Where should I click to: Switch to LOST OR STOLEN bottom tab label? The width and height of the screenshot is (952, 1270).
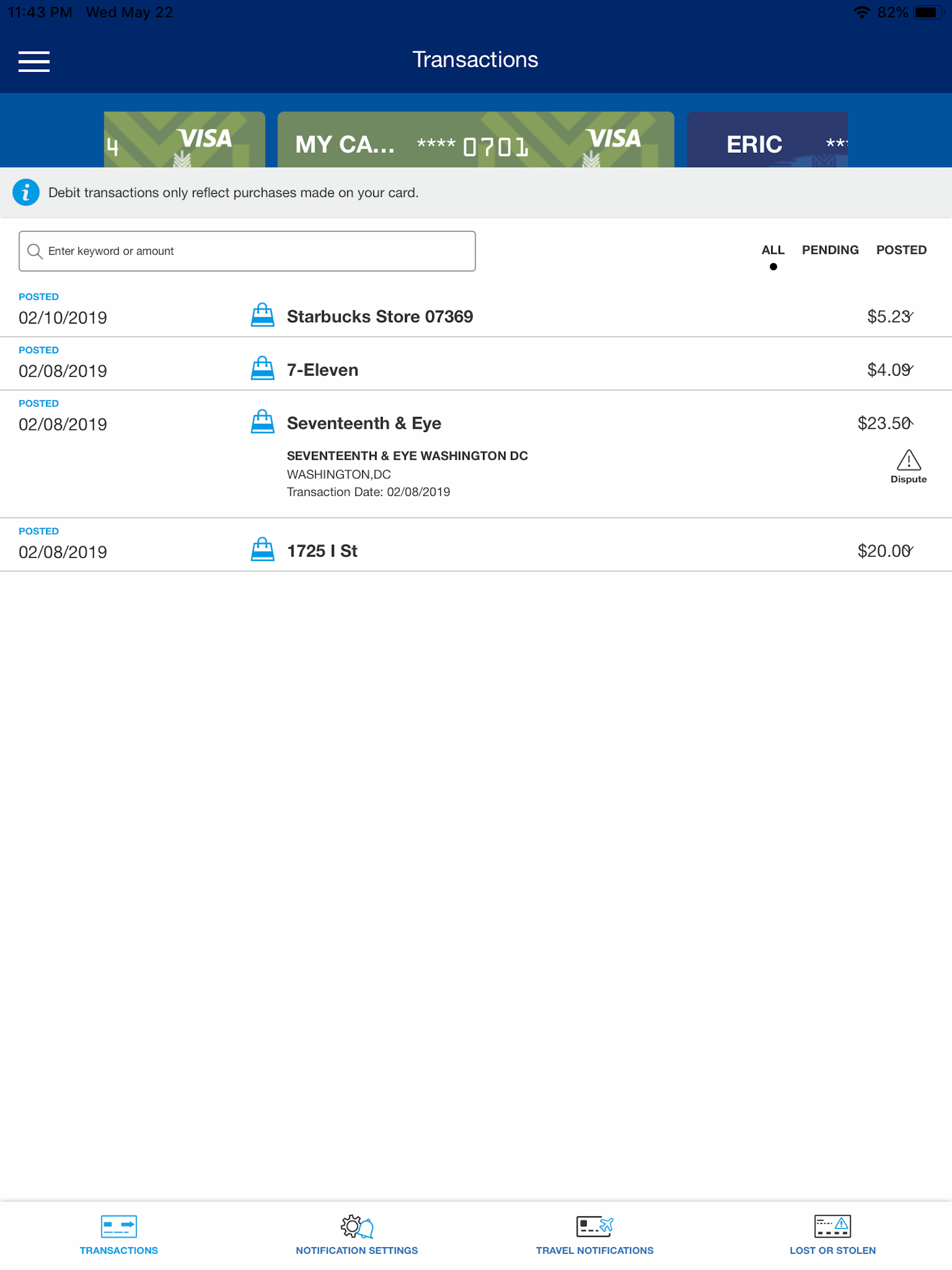[x=833, y=1250]
